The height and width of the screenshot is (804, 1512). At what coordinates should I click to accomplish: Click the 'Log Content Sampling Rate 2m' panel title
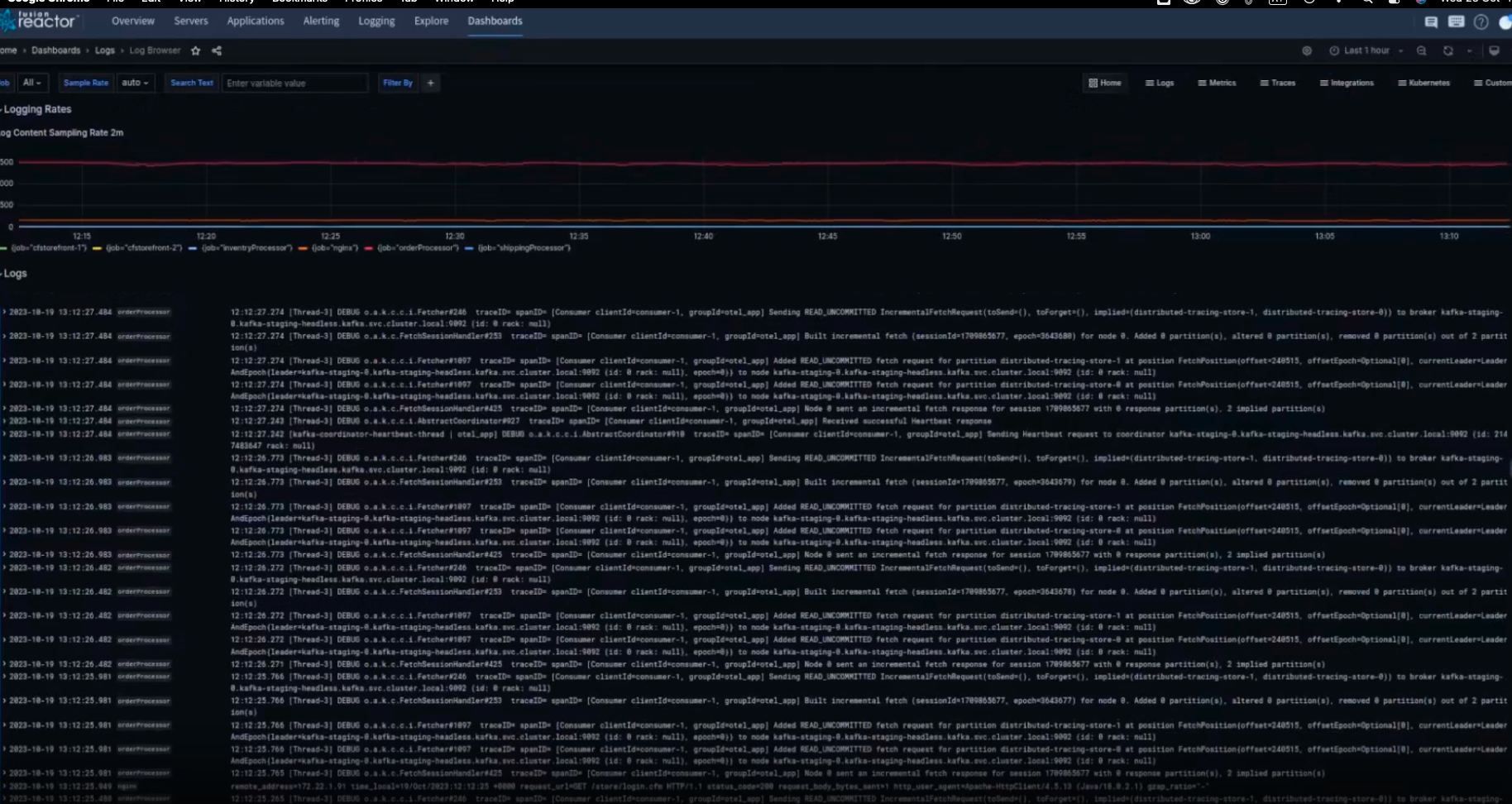pyautogui.click(x=62, y=132)
